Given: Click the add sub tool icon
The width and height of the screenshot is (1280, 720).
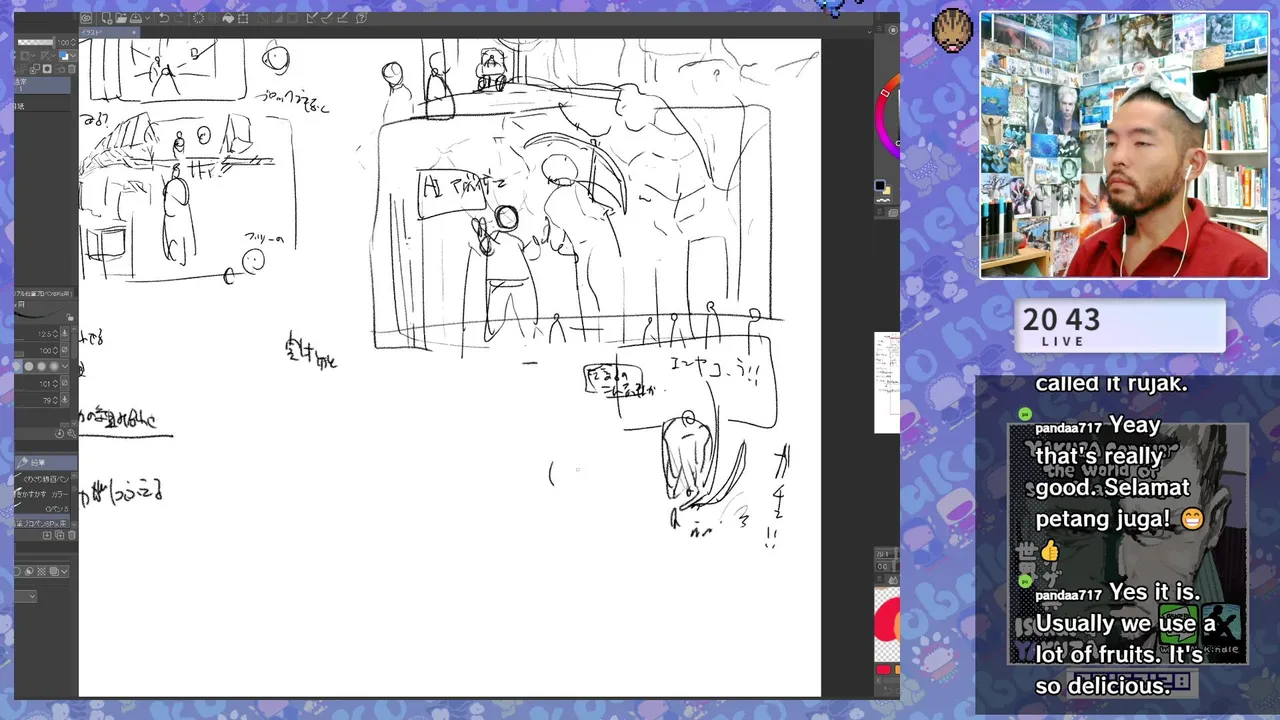Looking at the screenshot, I should [x=47, y=535].
